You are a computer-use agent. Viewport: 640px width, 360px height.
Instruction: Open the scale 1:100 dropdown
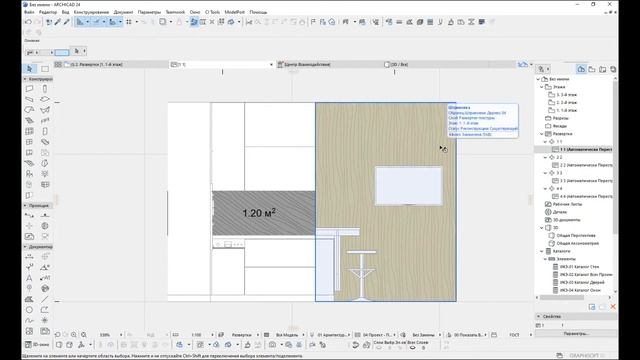(x=212, y=335)
